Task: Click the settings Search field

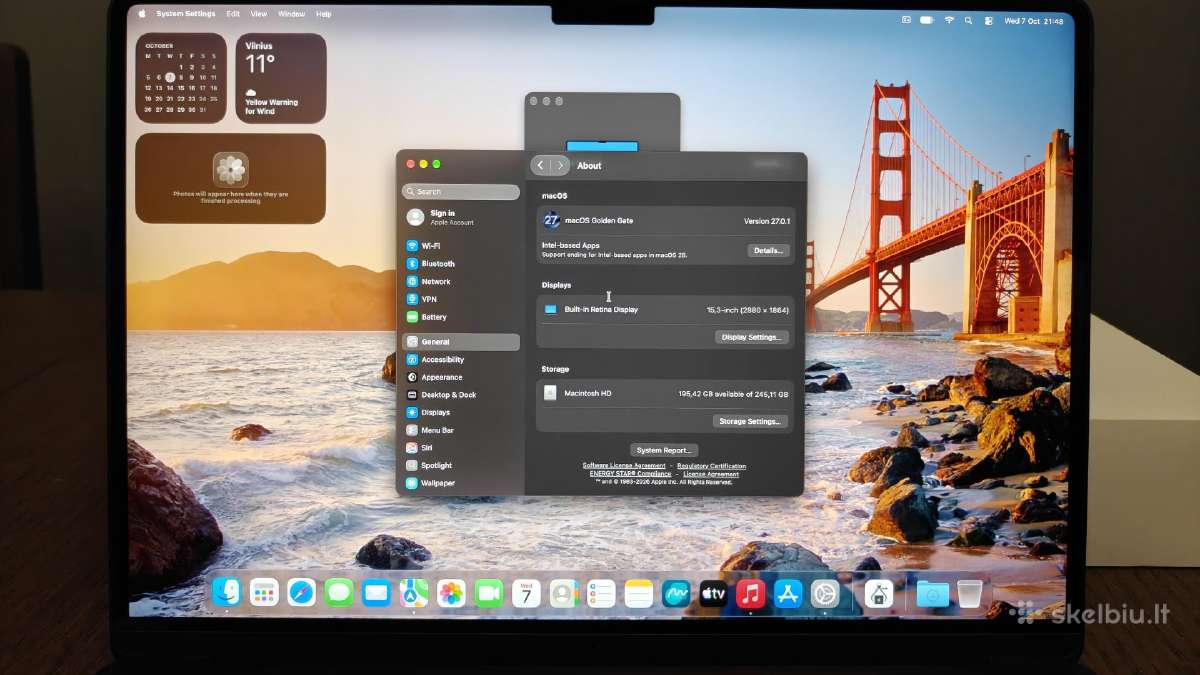Action: click(x=461, y=192)
